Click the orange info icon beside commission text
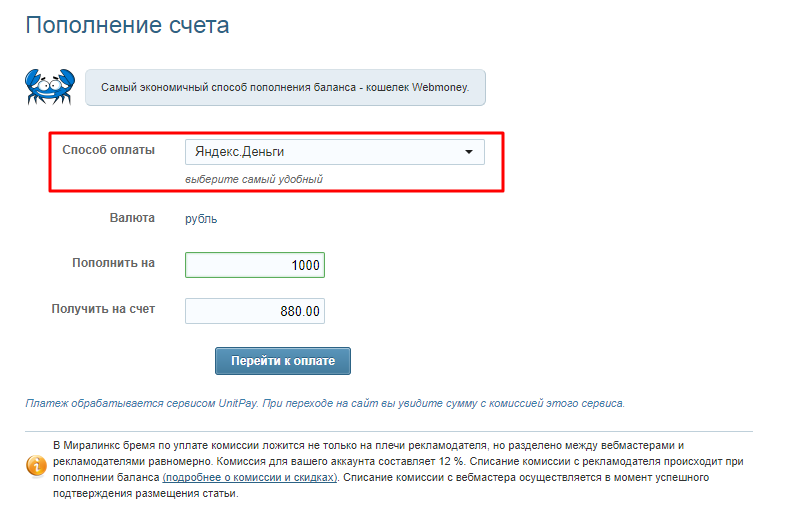Screen dimensions: 799x519 (36, 465)
